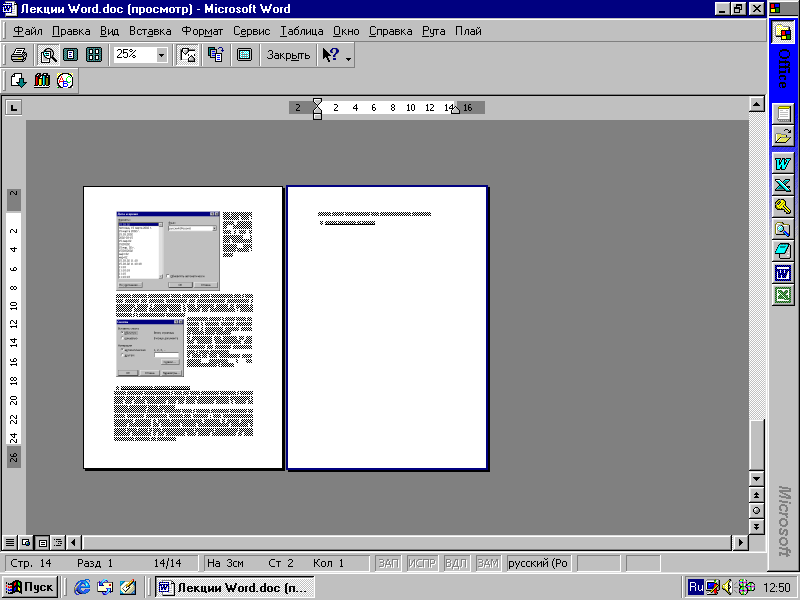Click the green X document icon in shortcut bar
The image size is (800, 600).
click(x=783, y=295)
